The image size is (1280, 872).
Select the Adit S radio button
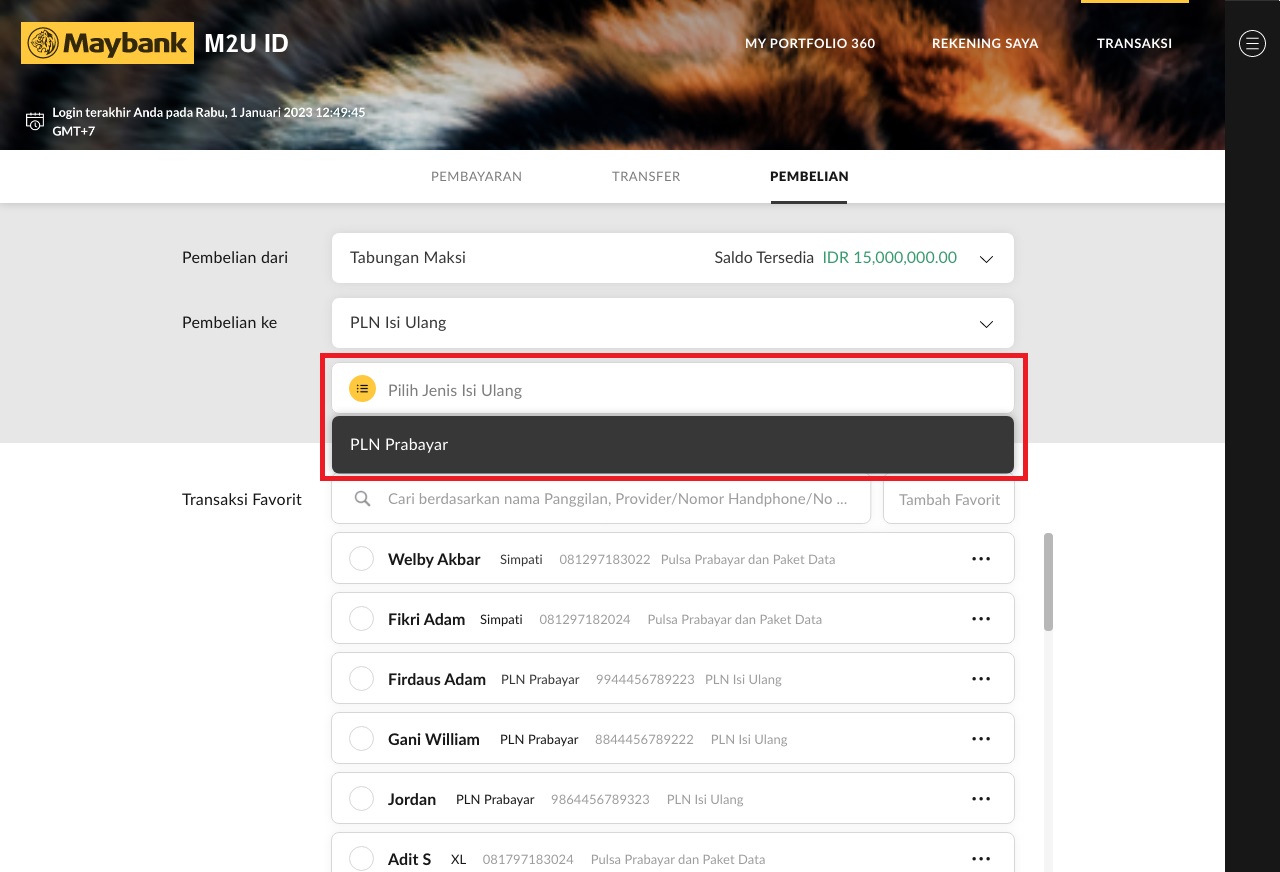click(361, 858)
